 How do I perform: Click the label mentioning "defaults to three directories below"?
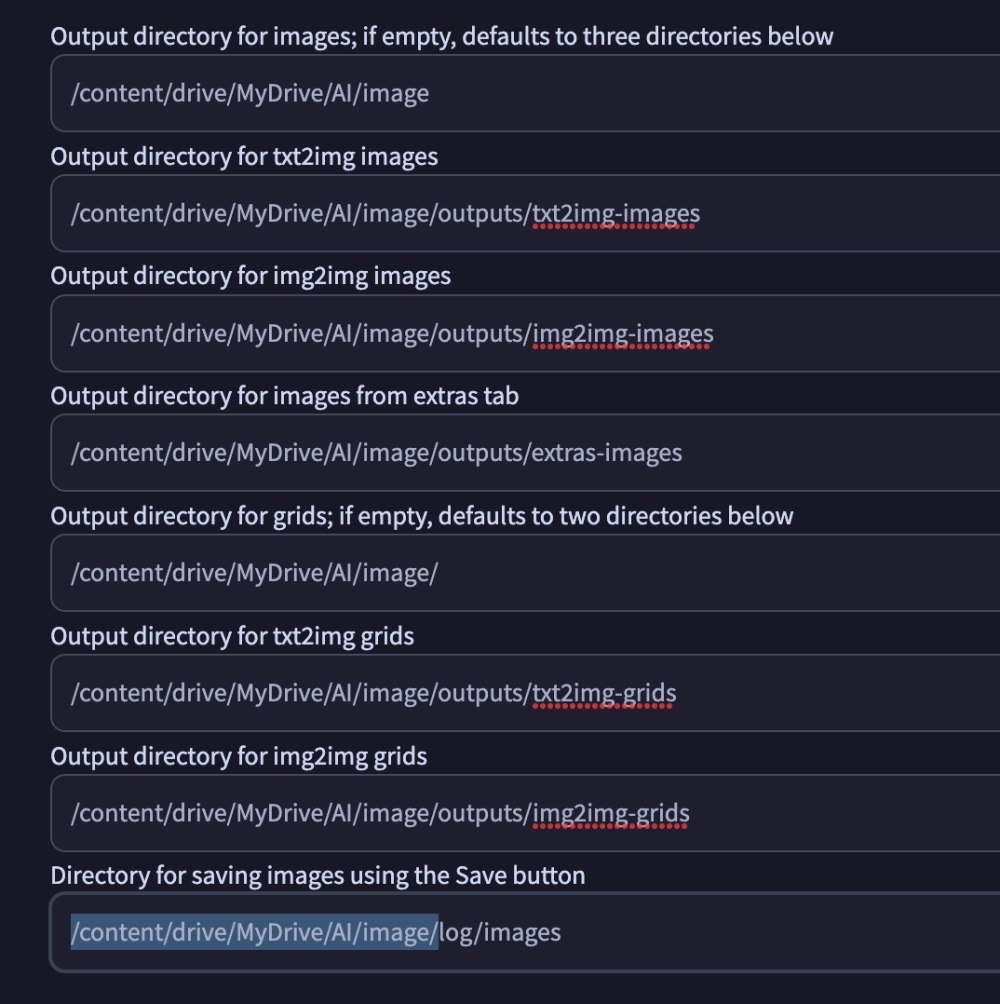pos(441,37)
